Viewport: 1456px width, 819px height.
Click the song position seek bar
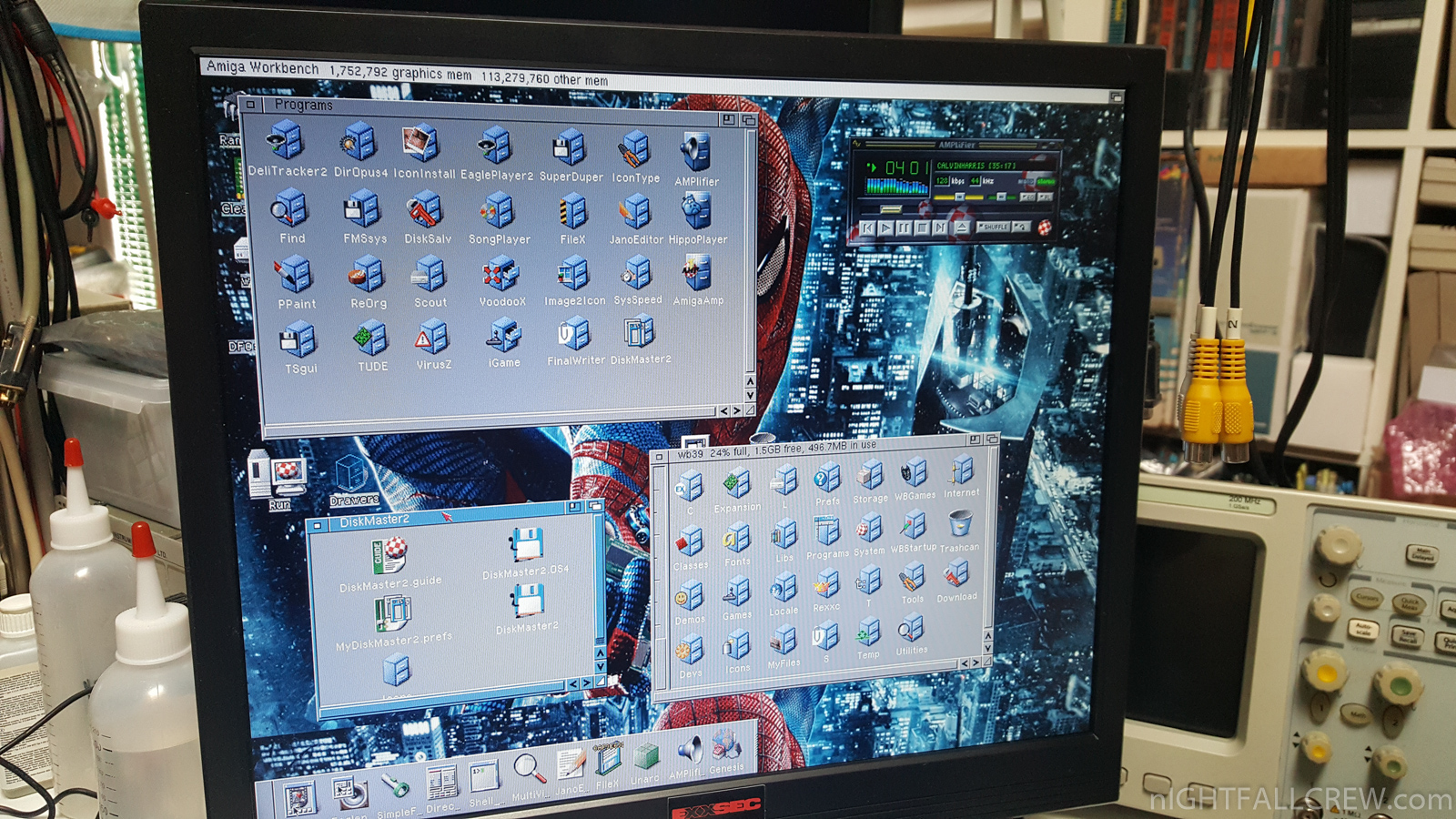(x=955, y=209)
